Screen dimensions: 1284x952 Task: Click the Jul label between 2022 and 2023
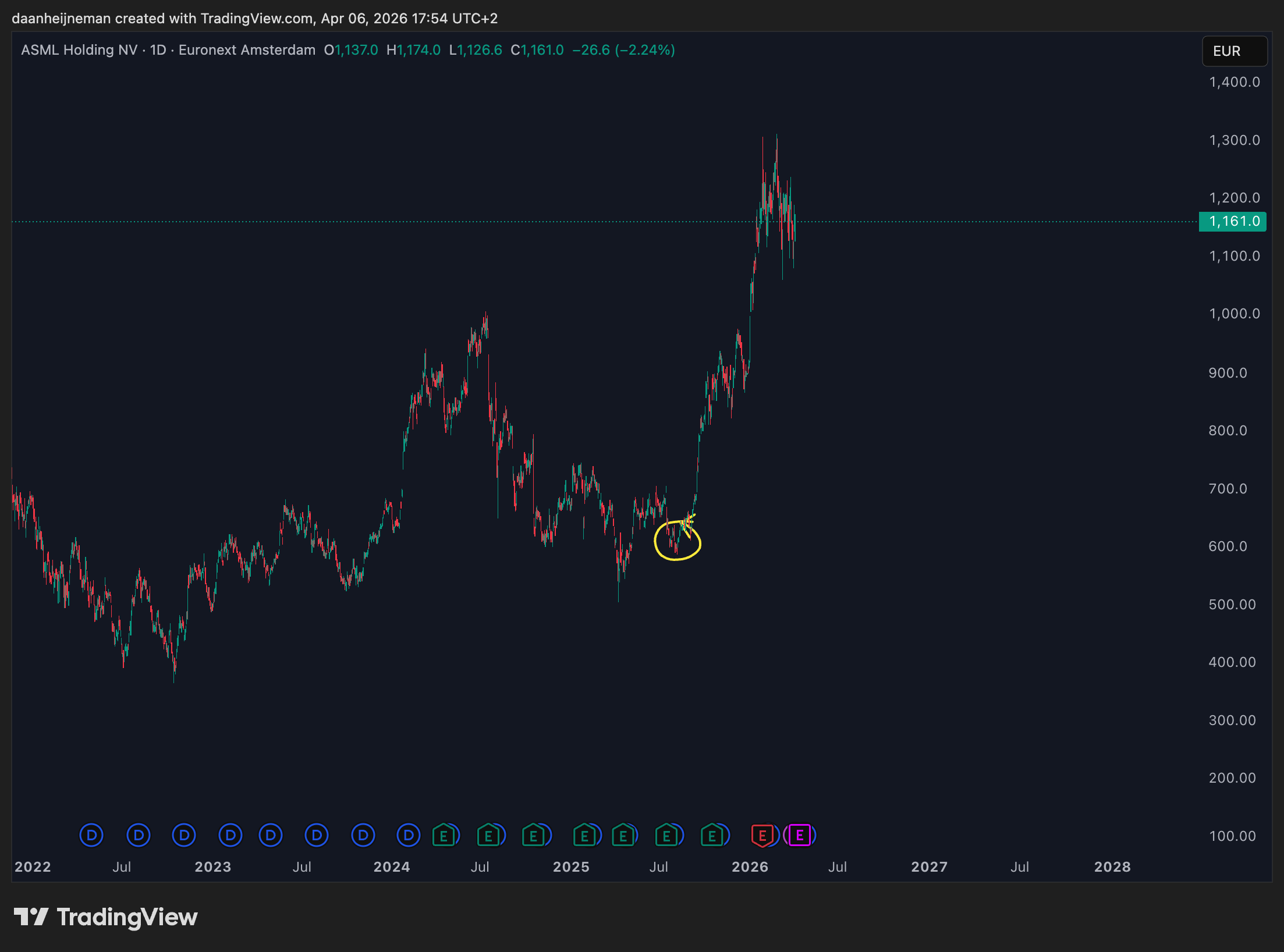[122, 867]
